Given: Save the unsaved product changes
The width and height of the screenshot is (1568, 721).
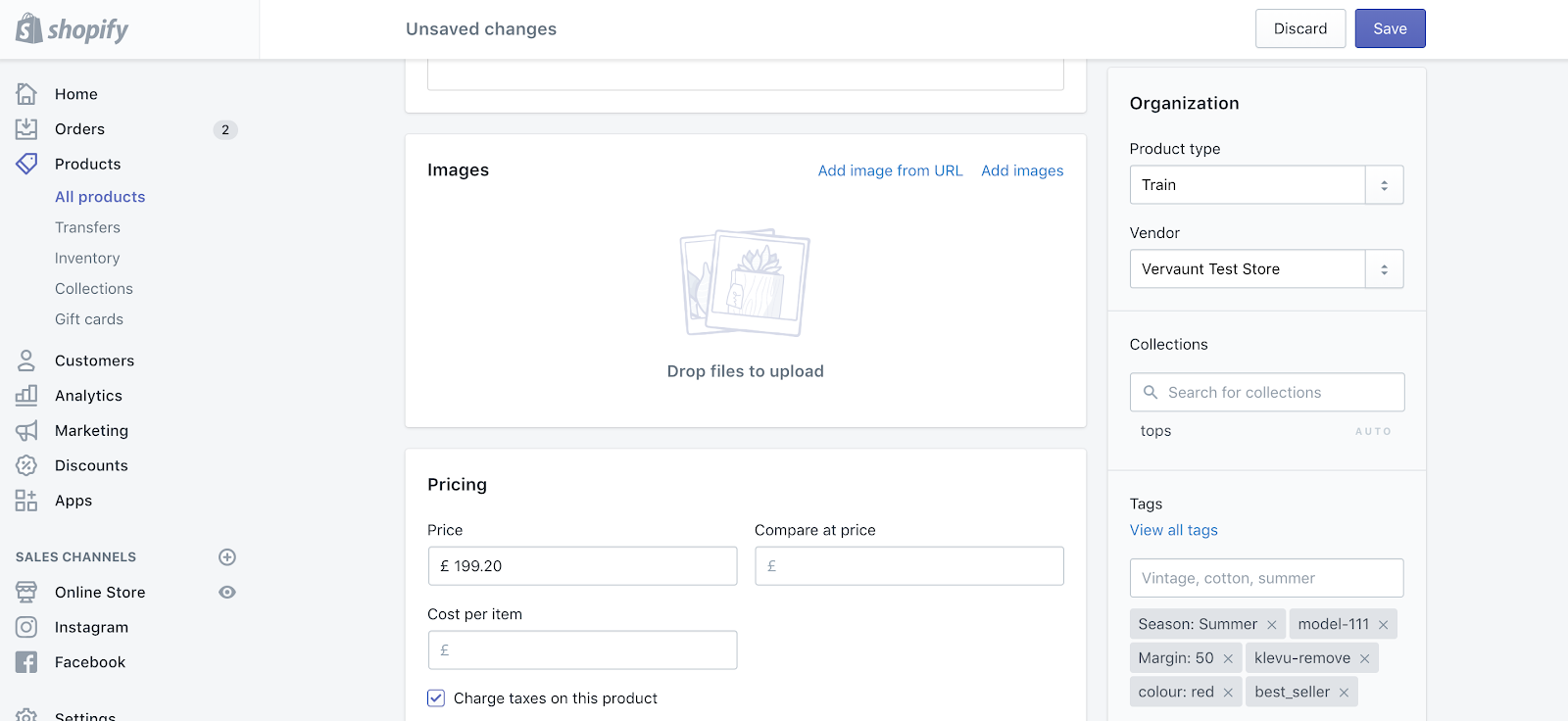Looking at the screenshot, I should tap(1390, 28).
